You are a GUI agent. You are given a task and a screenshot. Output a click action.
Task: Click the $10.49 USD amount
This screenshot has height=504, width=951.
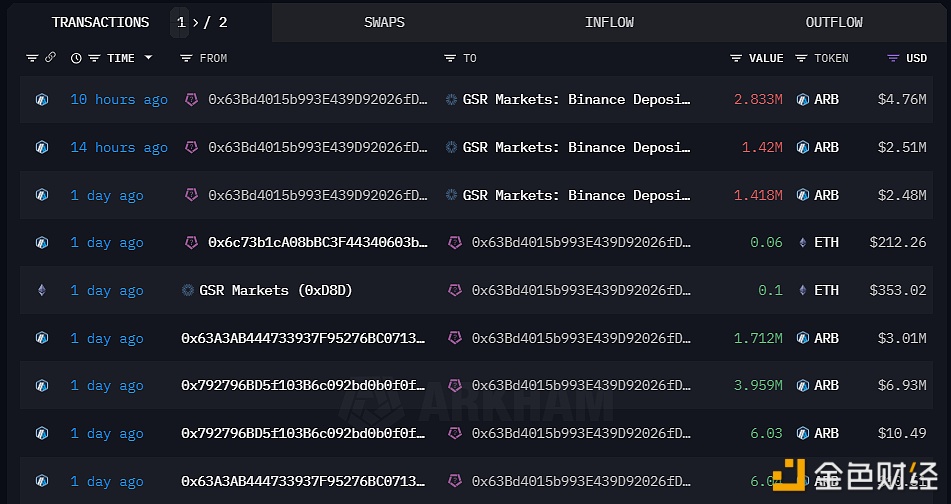click(x=902, y=434)
